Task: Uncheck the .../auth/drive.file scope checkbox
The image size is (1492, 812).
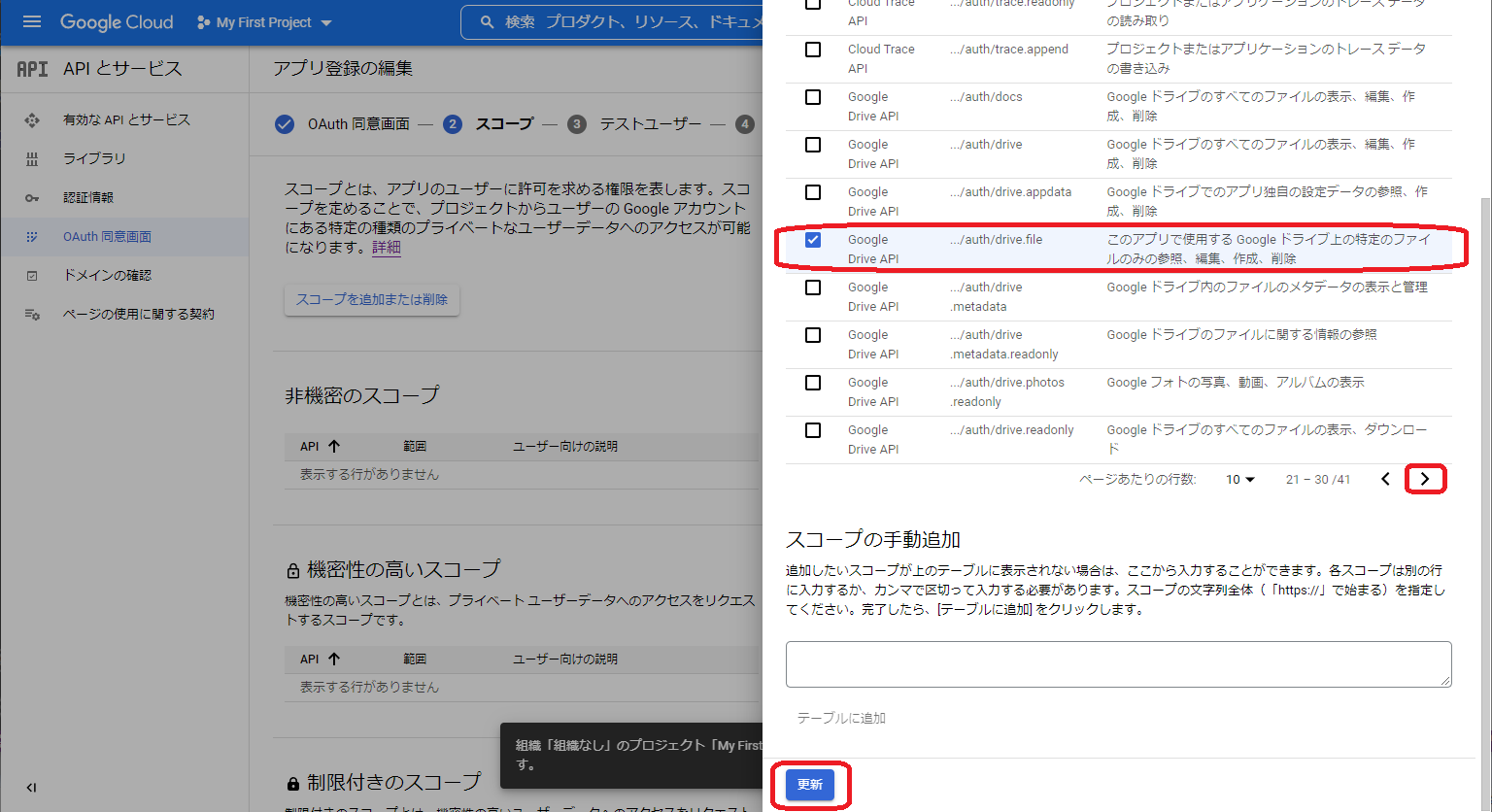Action: click(813, 240)
